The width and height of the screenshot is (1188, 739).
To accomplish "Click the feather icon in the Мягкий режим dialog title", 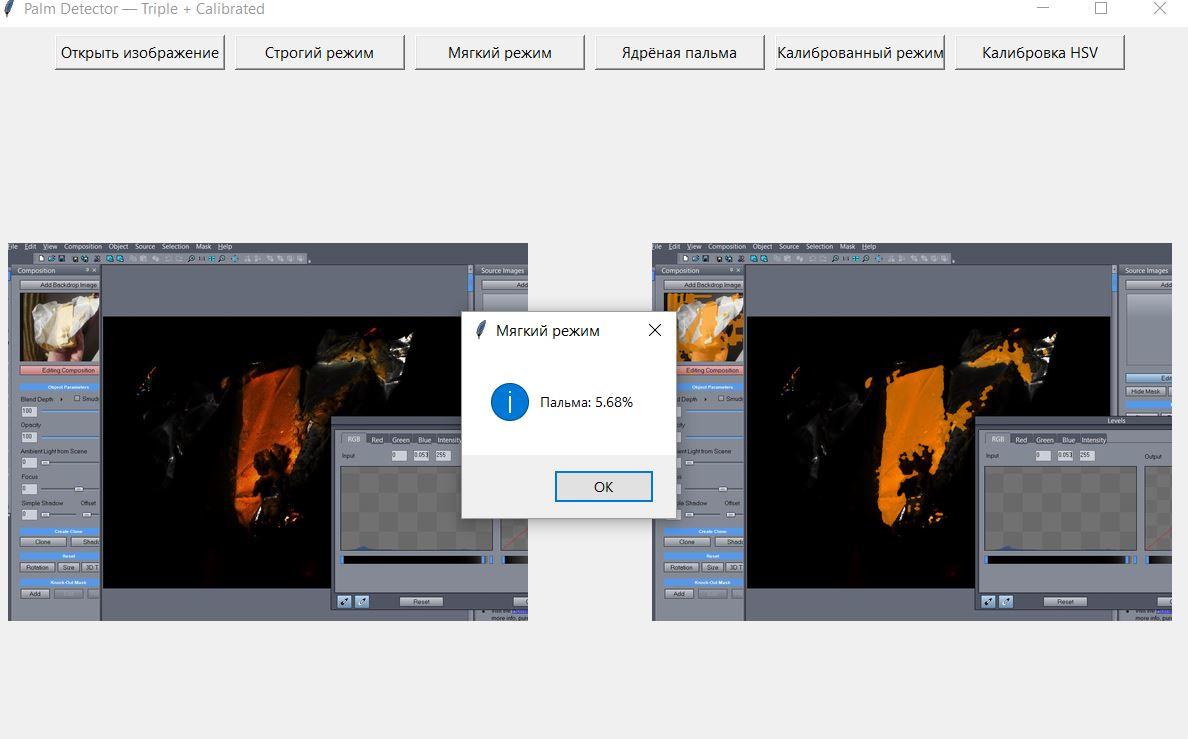I will pyautogui.click(x=480, y=330).
